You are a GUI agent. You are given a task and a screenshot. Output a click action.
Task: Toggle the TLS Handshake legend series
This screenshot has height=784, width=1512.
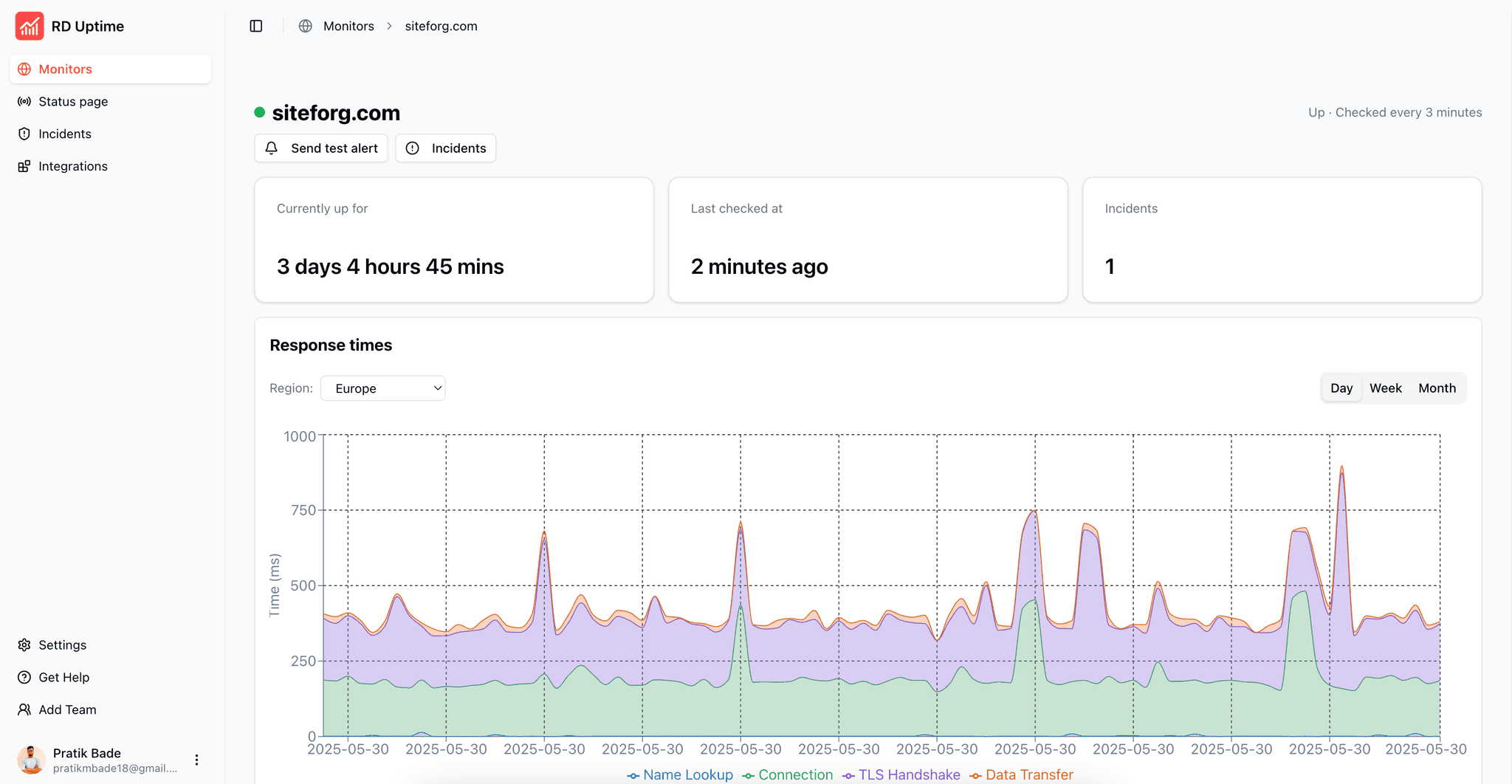click(x=901, y=774)
